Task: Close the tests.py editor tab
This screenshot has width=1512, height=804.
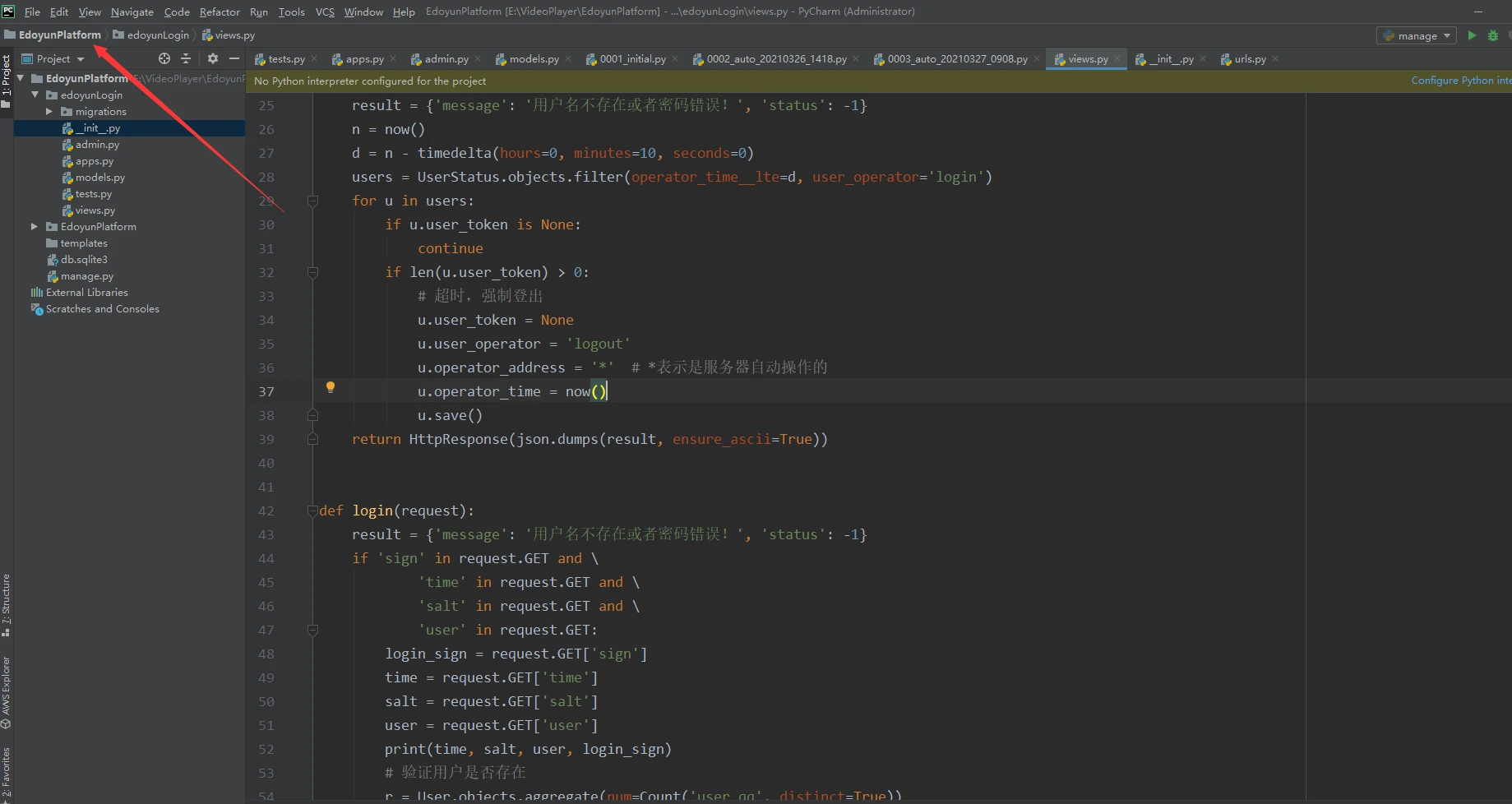Action: [314, 58]
